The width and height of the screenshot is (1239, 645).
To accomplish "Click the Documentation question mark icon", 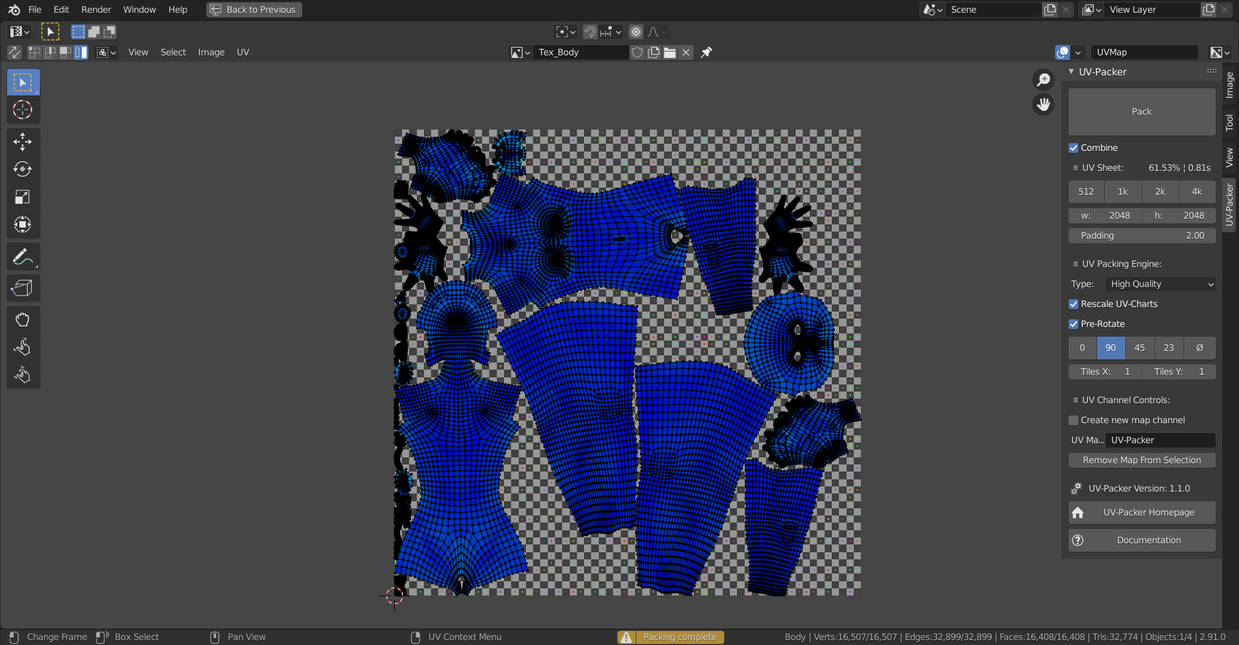I will click(x=1077, y=540).
